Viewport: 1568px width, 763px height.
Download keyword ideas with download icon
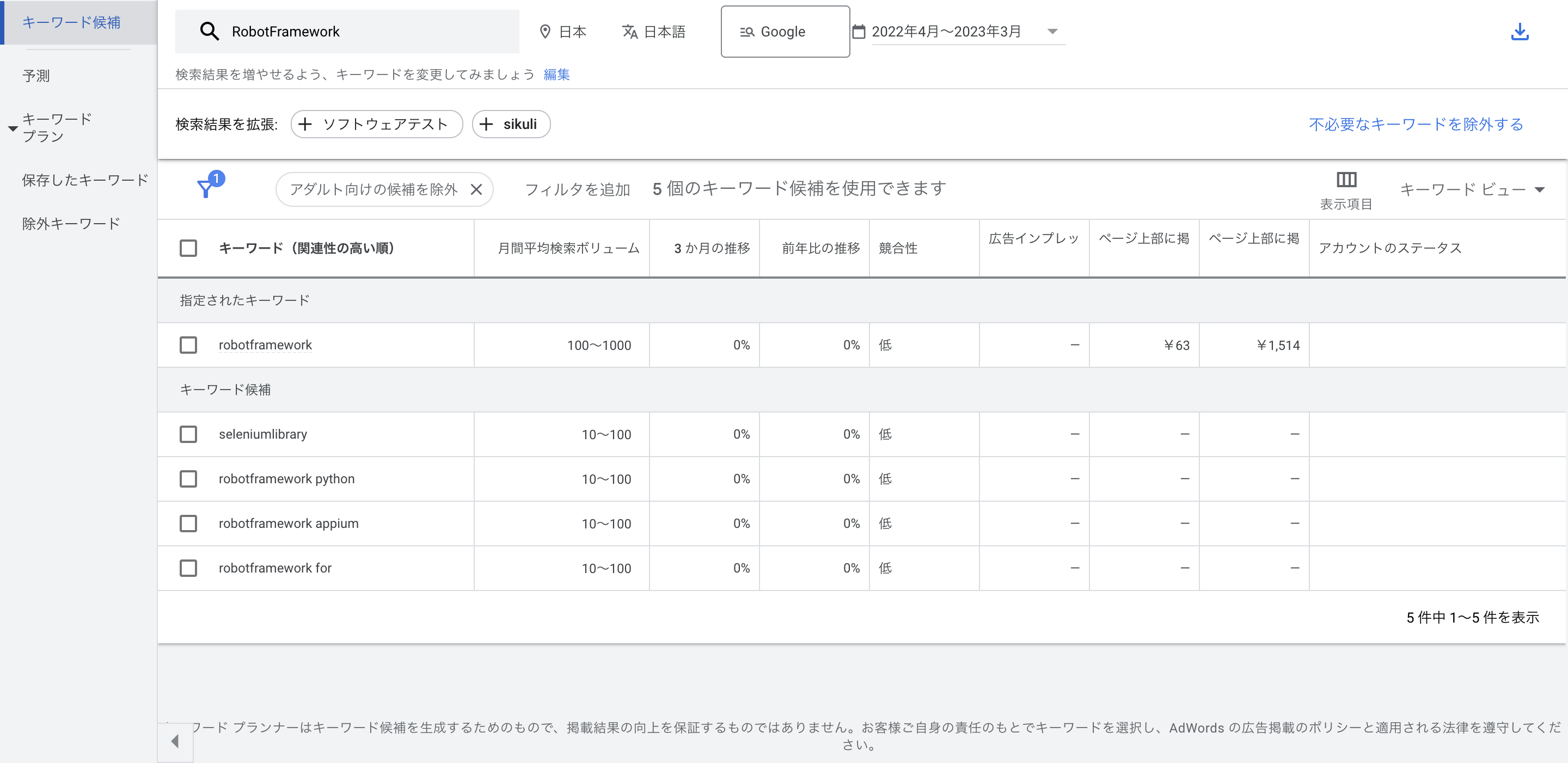pos(1520,31)
